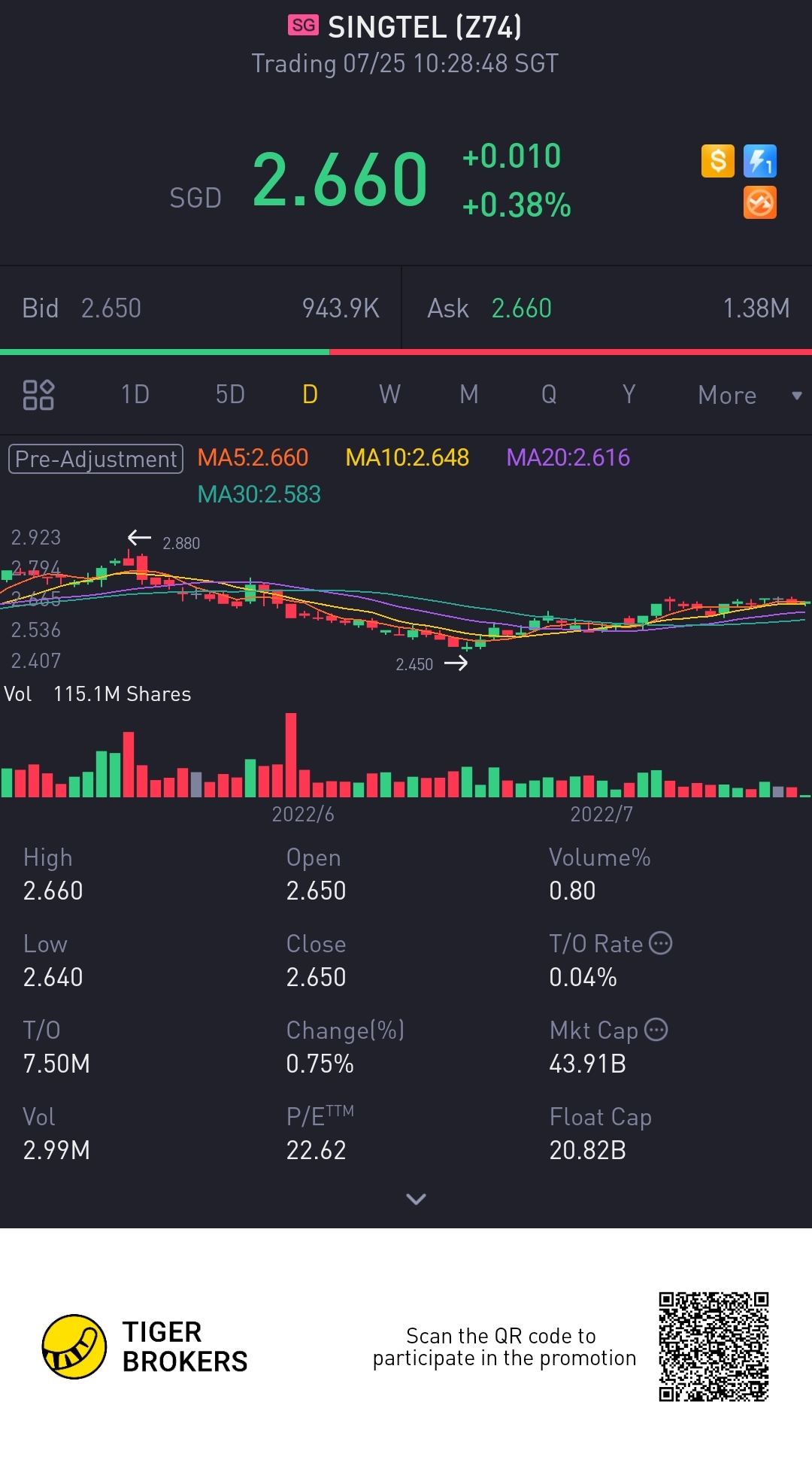812x1466 pixels.
Task: Open the Mkt Cap info icon
Action: tap(656, 1029)
